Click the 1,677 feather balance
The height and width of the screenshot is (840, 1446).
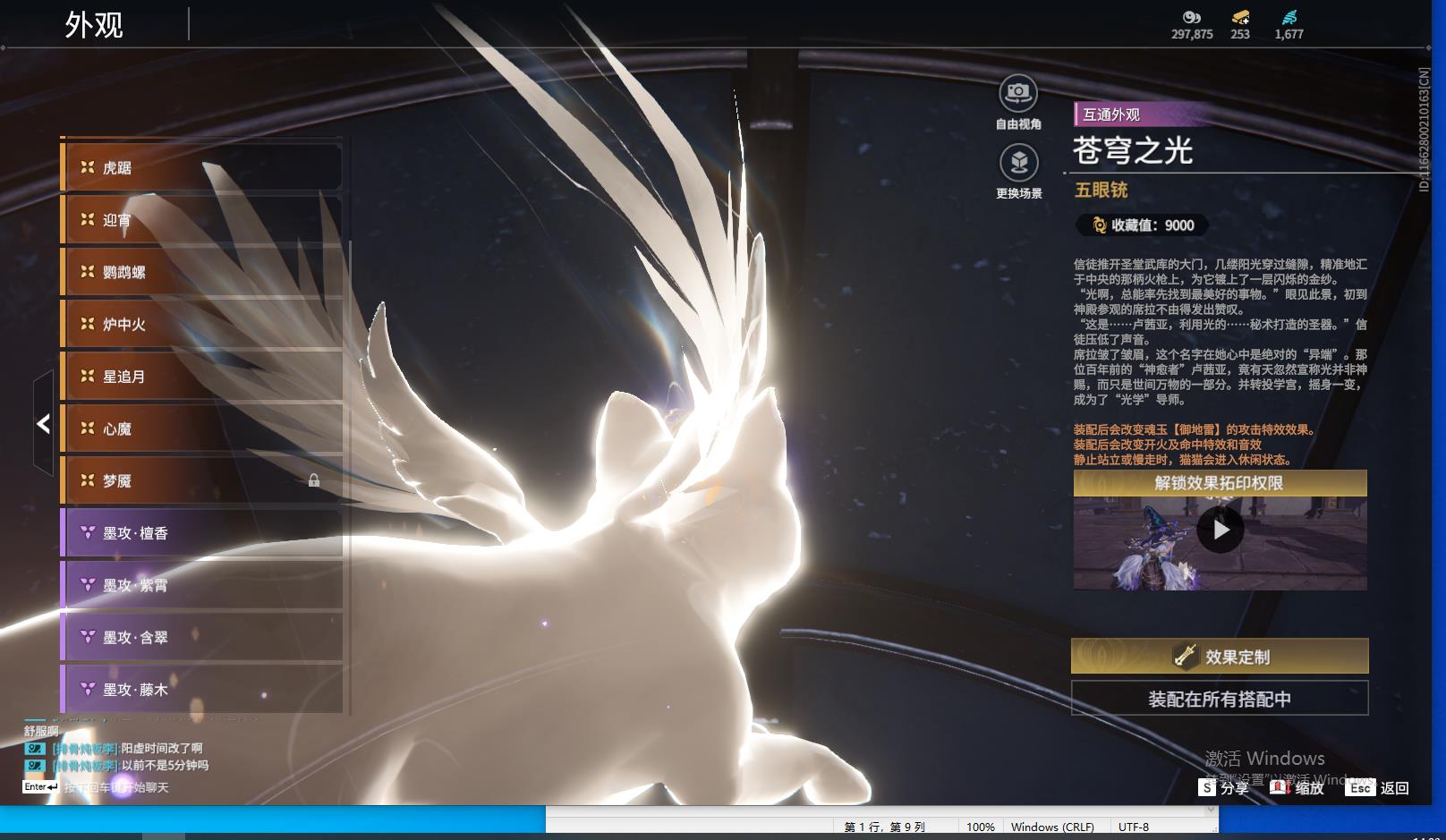pos(1289,34)
